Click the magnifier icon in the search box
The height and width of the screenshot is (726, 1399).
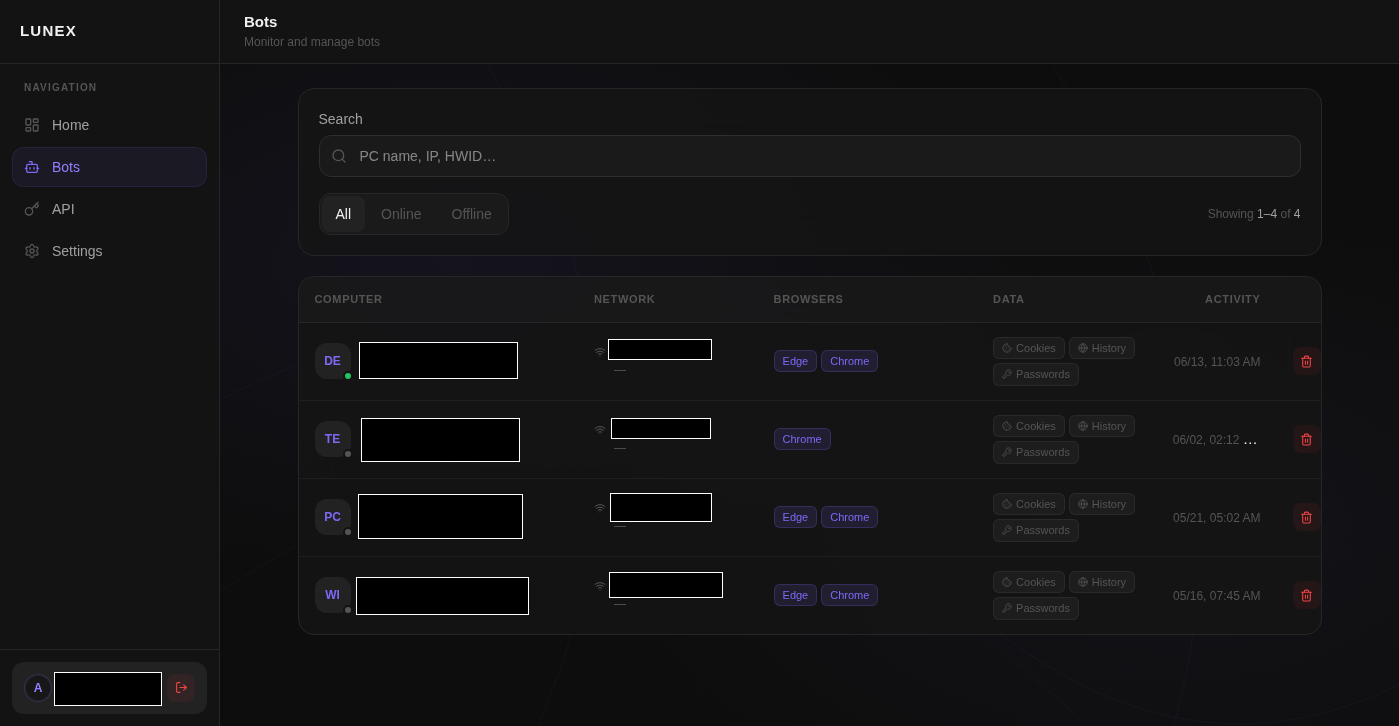coord(339,156)
